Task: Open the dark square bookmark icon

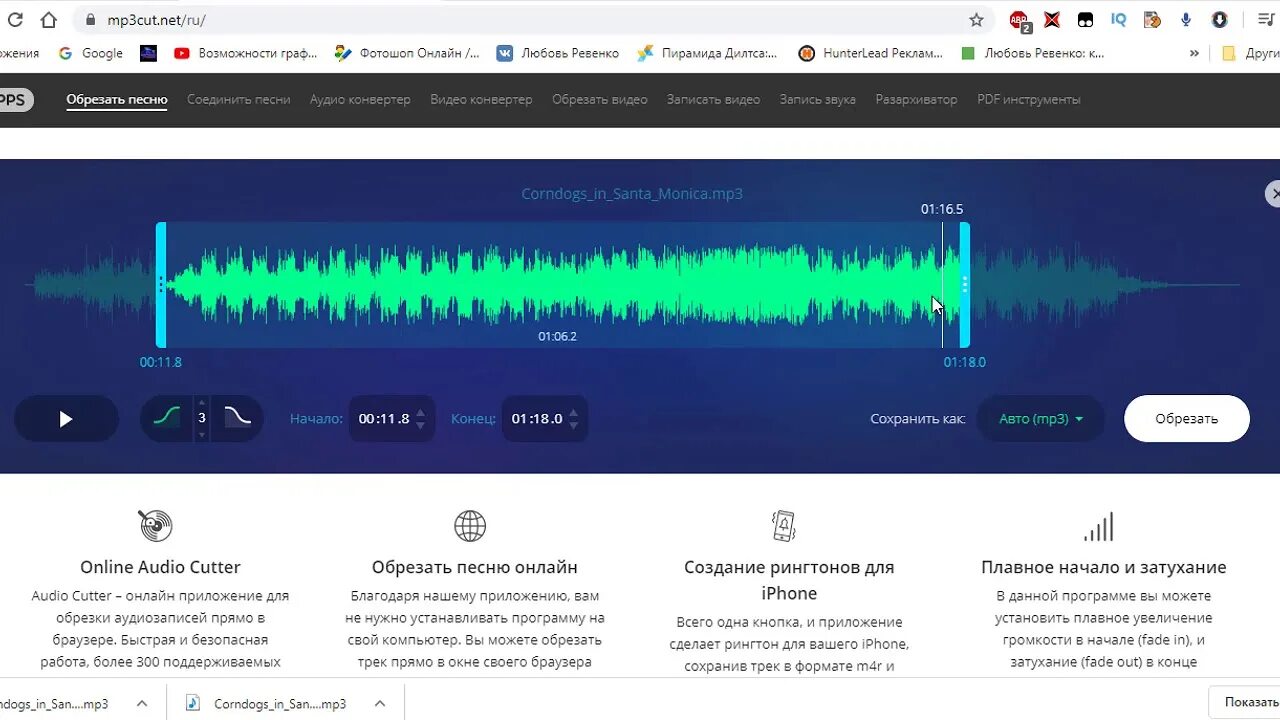Action: click(148, 53)
